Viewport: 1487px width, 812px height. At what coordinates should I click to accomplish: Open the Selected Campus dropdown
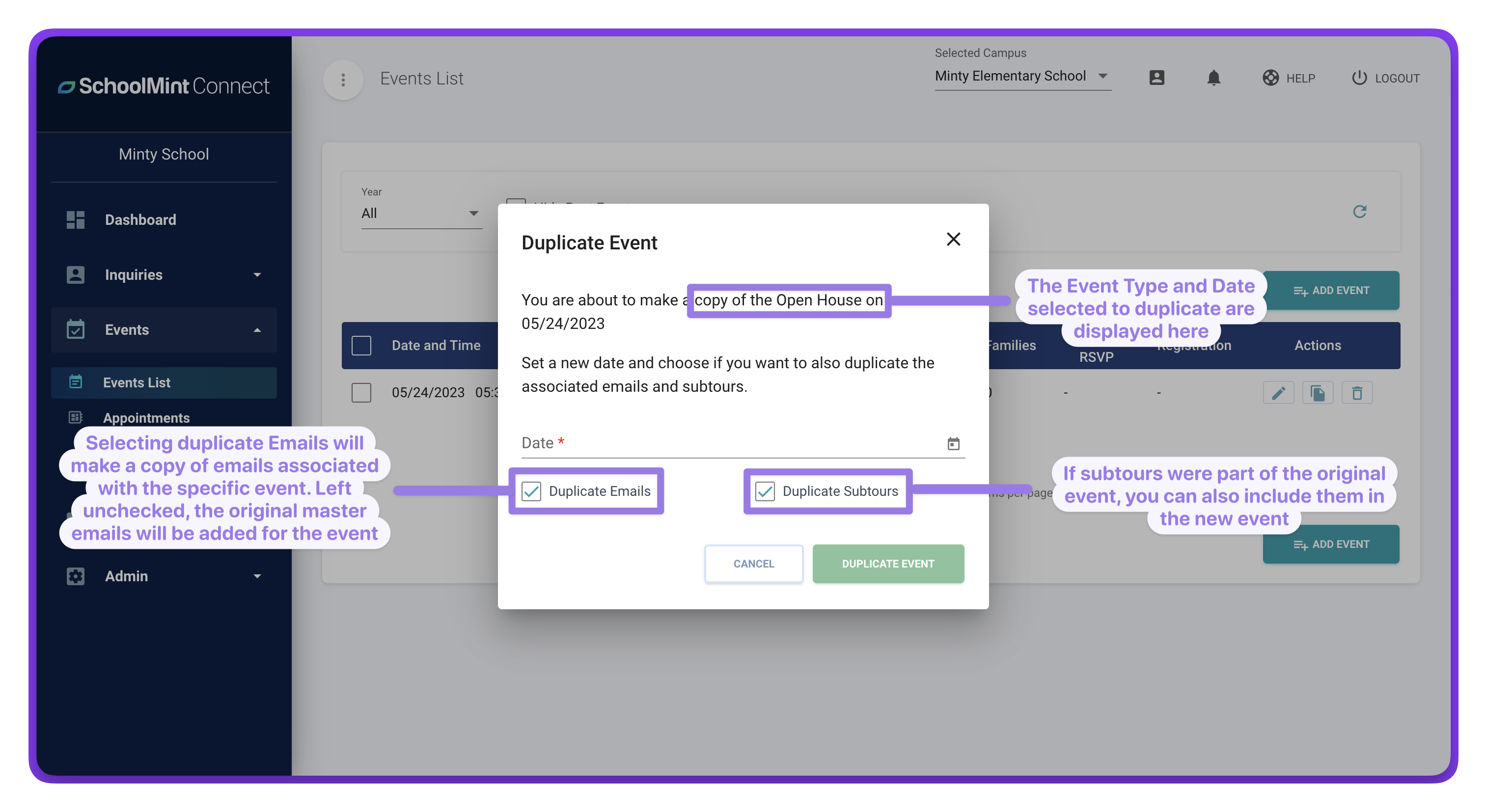pyautogui.click(x=1022, y=76)
